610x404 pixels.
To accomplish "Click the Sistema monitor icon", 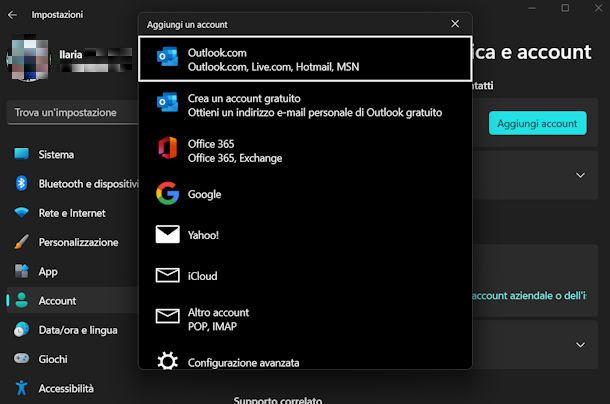I will [21, 154].
